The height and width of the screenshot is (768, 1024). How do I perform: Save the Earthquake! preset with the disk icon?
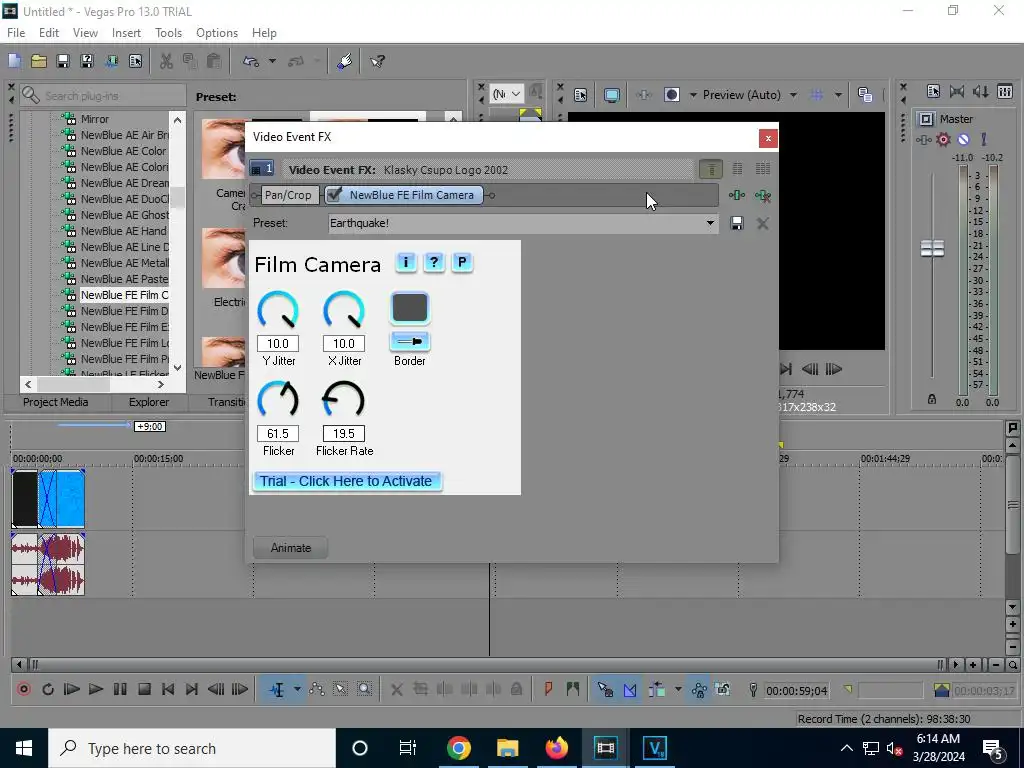(737, 223)
